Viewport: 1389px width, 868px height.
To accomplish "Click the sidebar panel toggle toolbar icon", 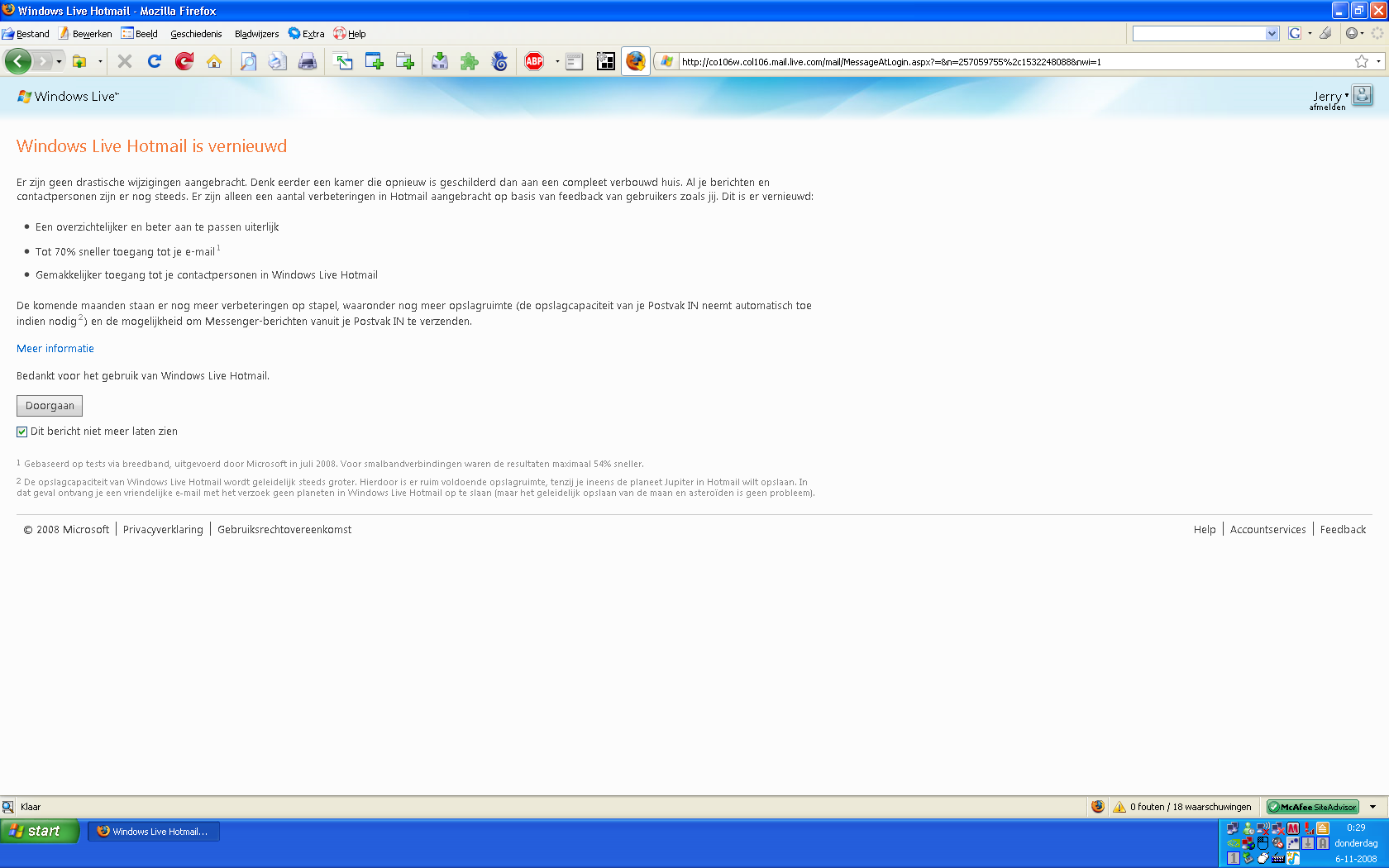I will (575, 61).
